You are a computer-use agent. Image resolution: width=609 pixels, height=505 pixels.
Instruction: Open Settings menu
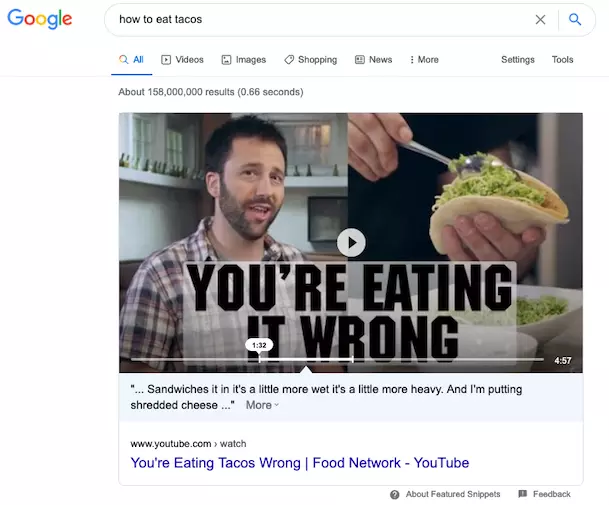click(518, 59)
